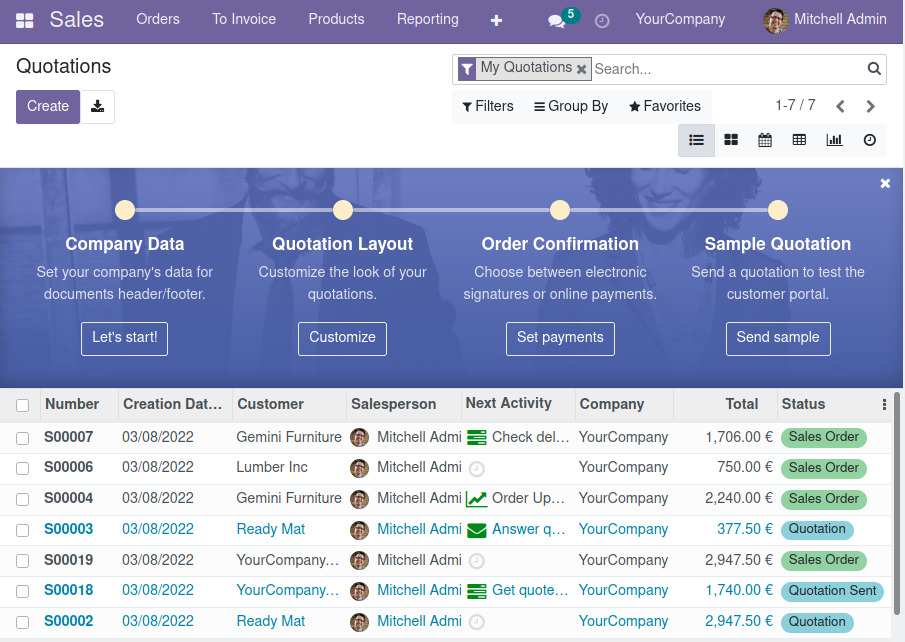
Task: Check the select-all records checkbox
Action: coord(22,404)
